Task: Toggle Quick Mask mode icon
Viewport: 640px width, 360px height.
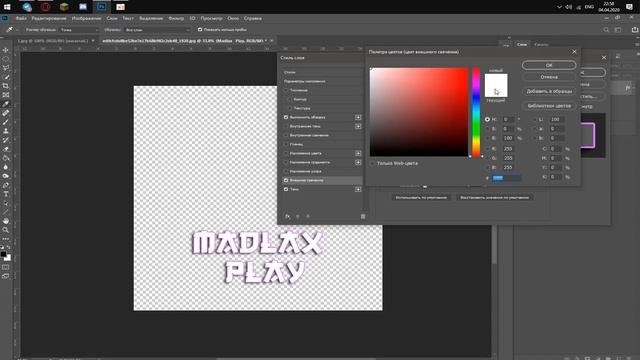Action: point(6,267)
